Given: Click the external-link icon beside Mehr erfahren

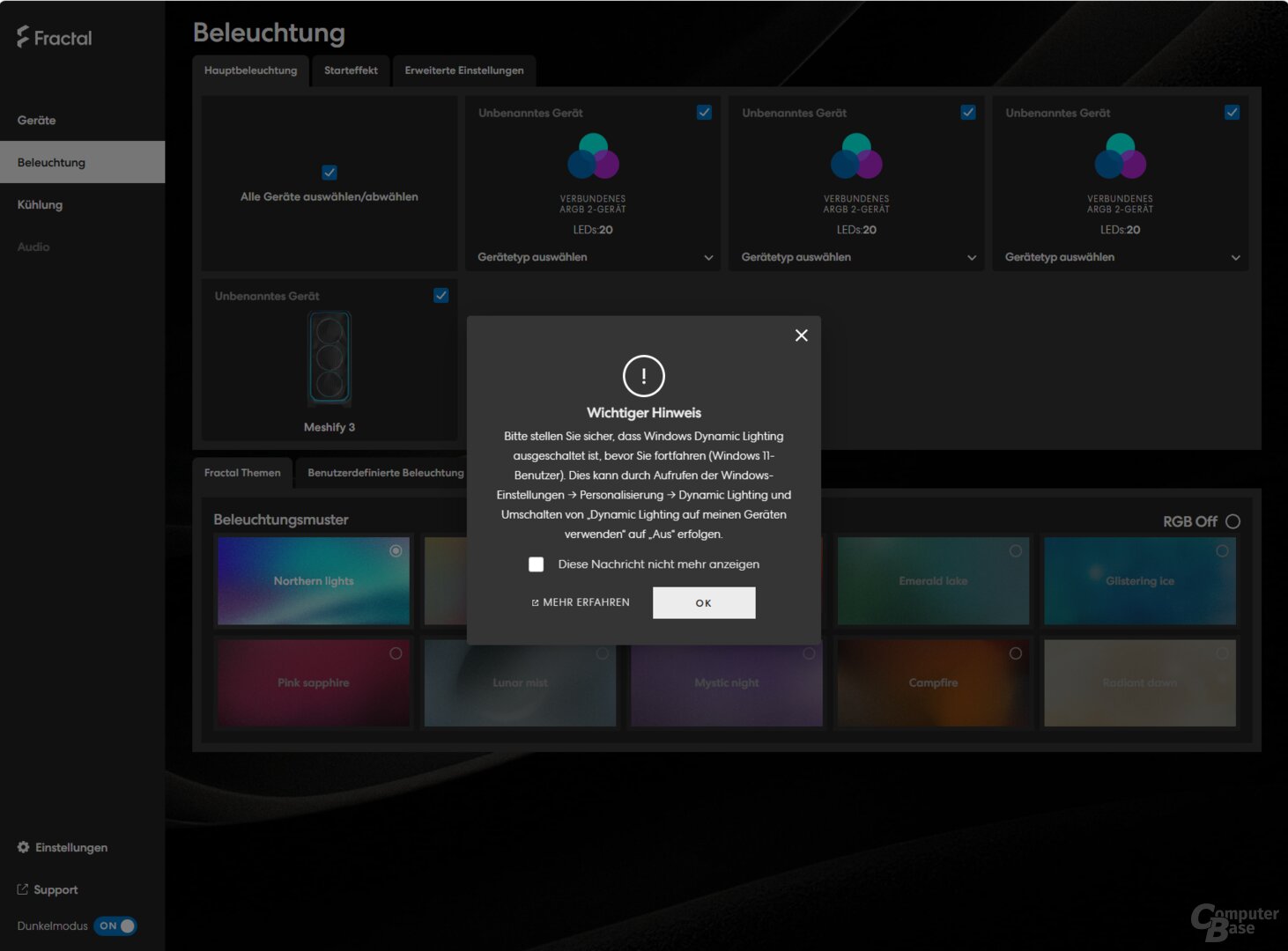Looking at the screenshot, I should [536, 602].
